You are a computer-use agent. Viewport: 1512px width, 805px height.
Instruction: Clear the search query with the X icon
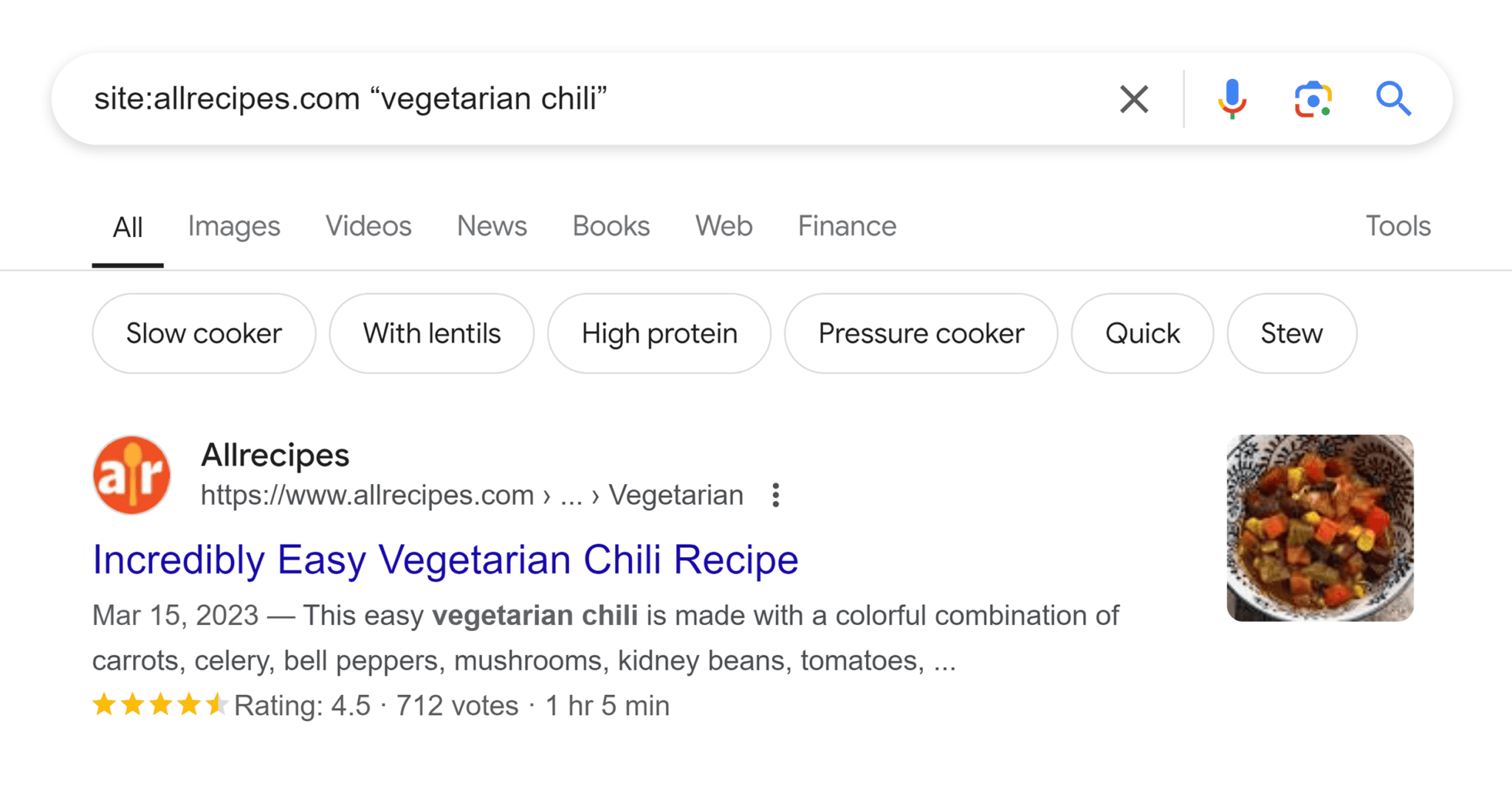[x=1133, y=99]
